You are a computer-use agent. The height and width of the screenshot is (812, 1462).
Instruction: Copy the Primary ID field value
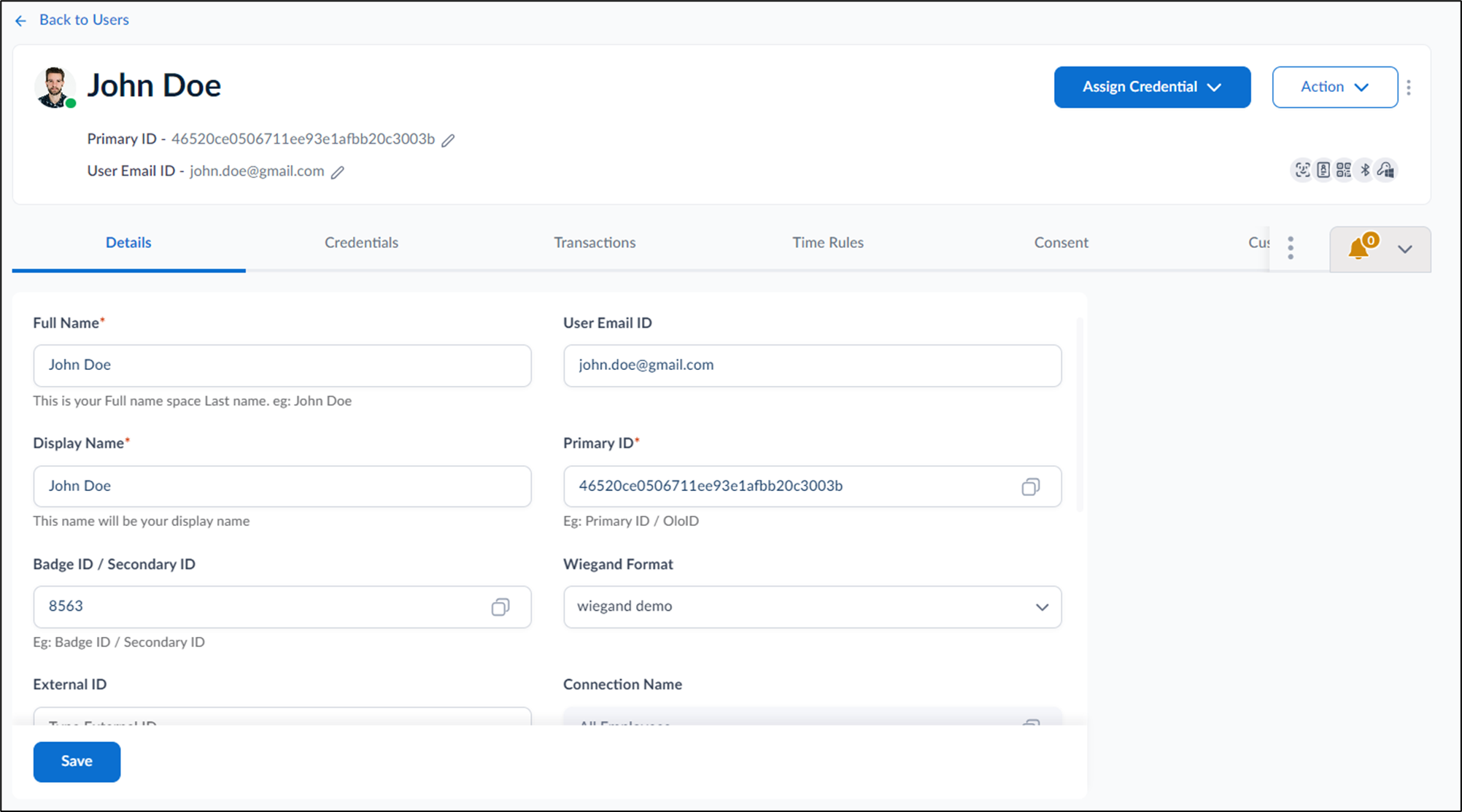point(1030,487)
